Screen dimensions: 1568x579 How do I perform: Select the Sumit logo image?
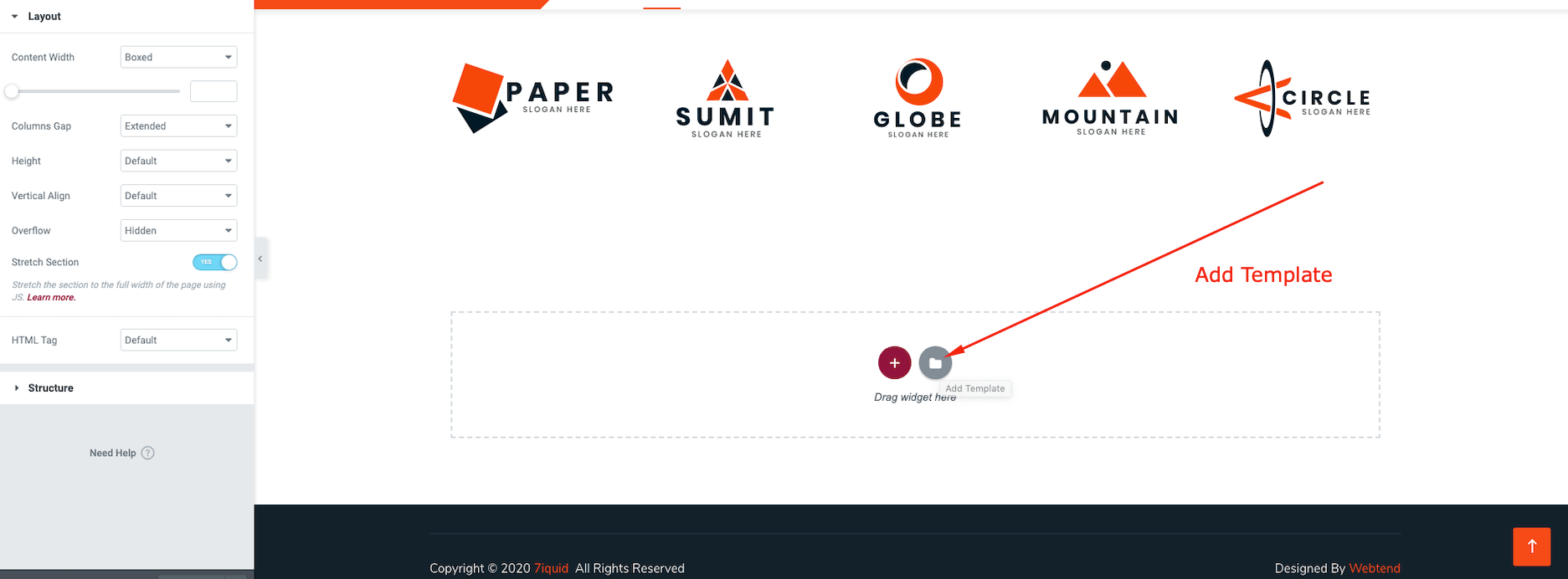click(x=726, y=99)
